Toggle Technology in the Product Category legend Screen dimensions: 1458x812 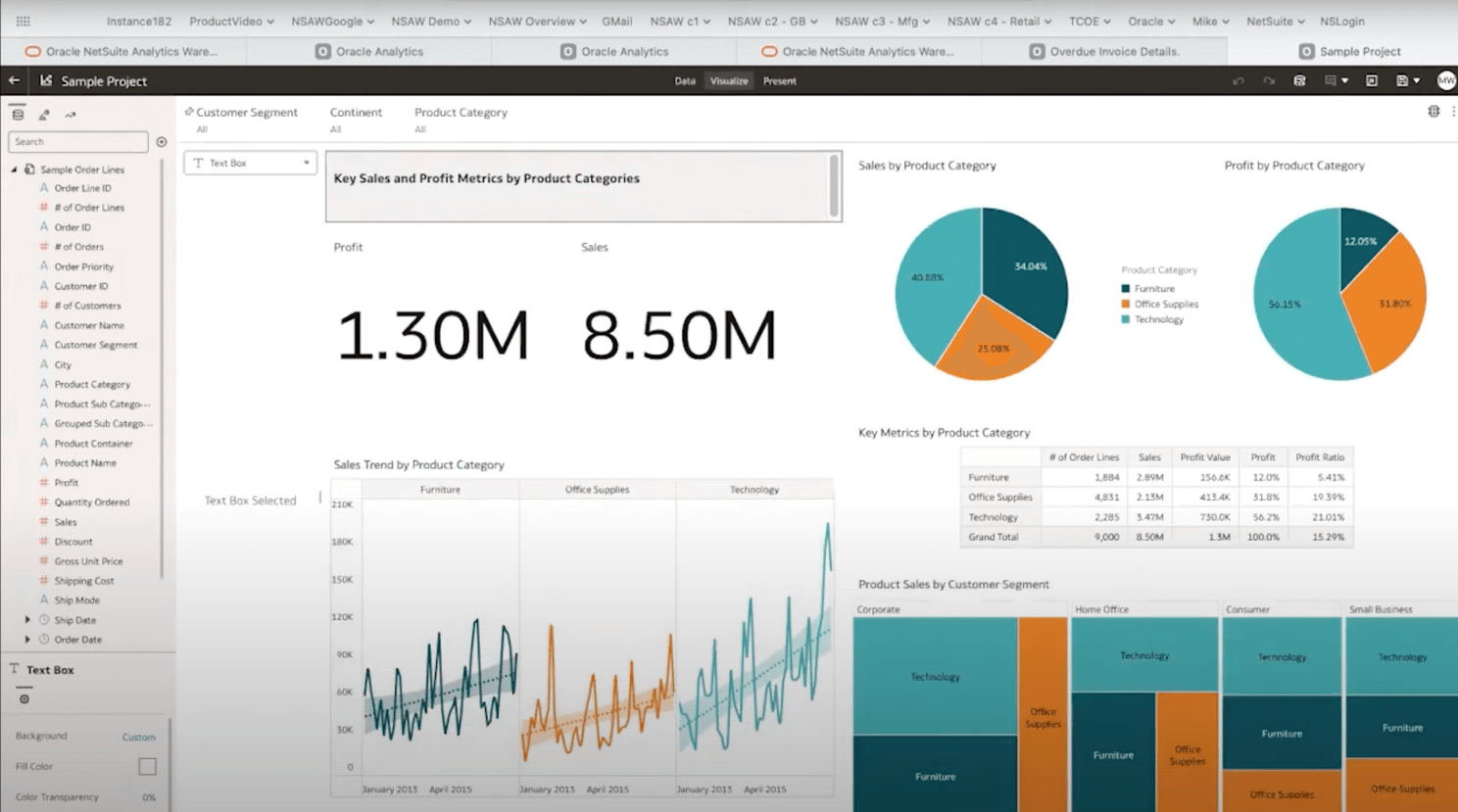click(1158, 319)
